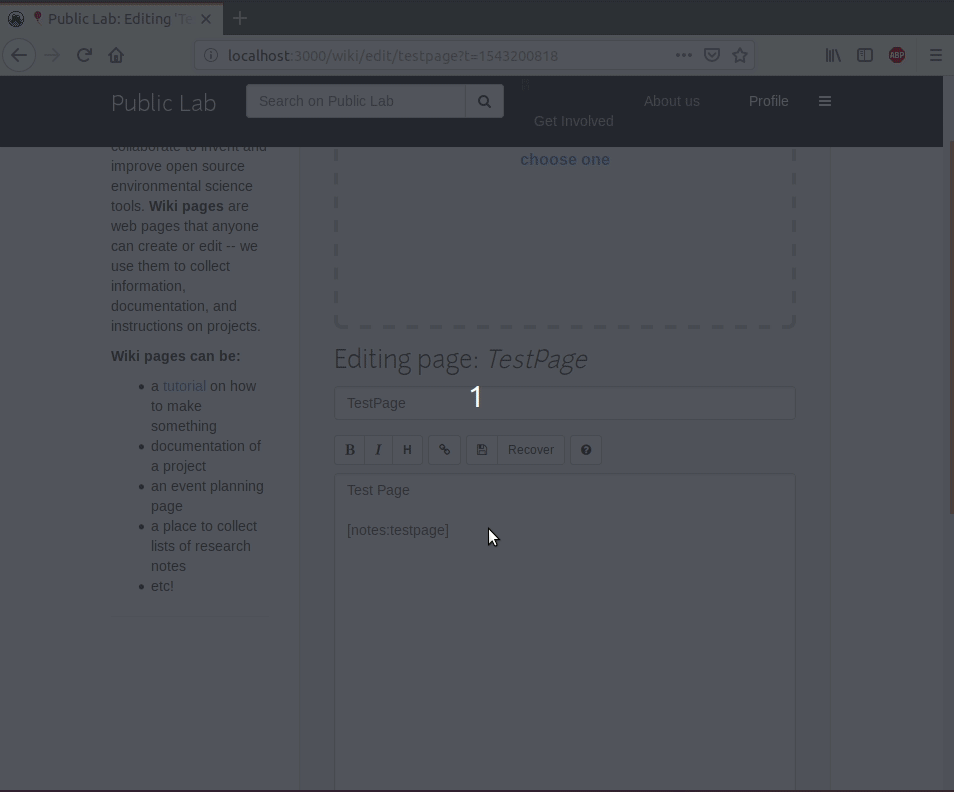
Task: Go to the browser home page
Action: (x=116, y=55)
